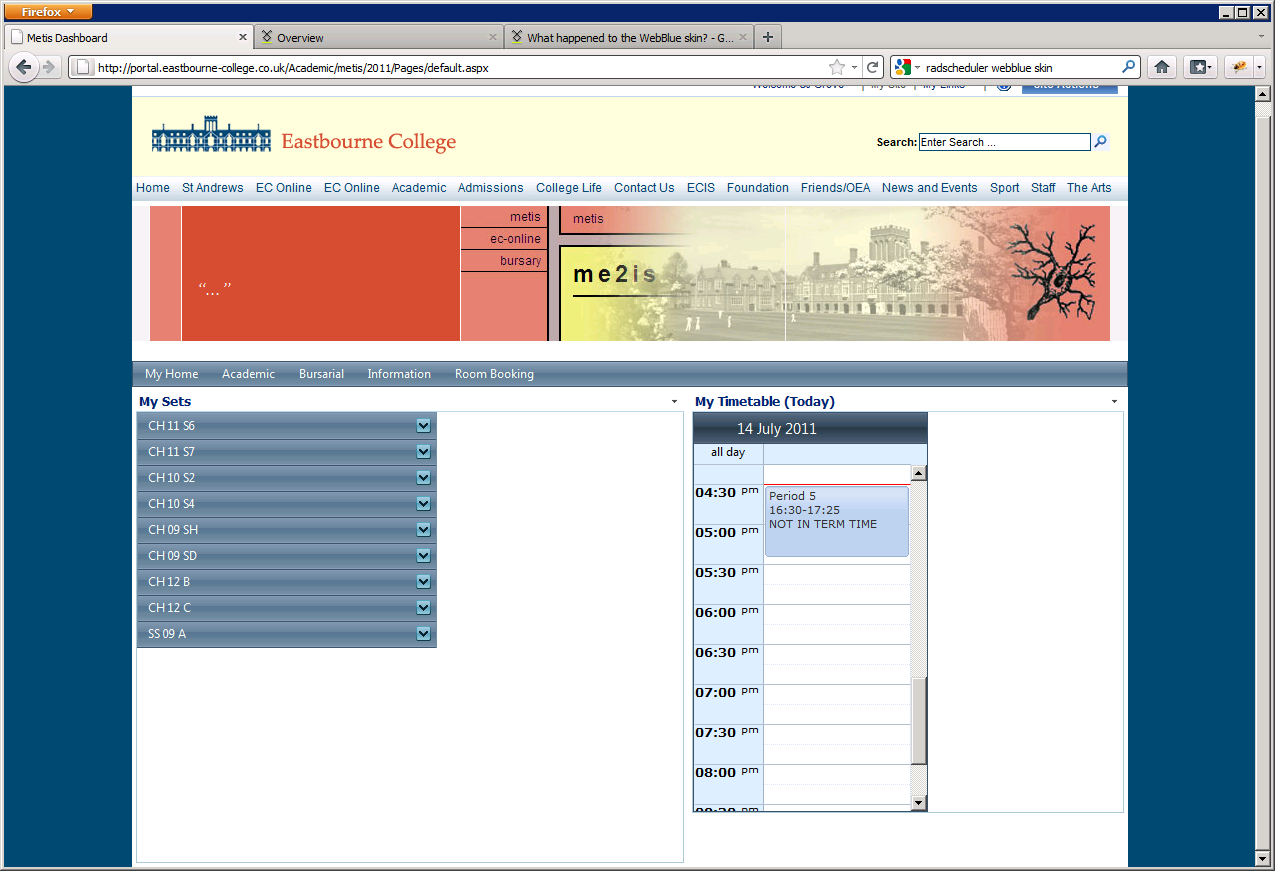1275x871 pixels.
Task: Click the bookmark star in address bar
Action: [836, 68]
